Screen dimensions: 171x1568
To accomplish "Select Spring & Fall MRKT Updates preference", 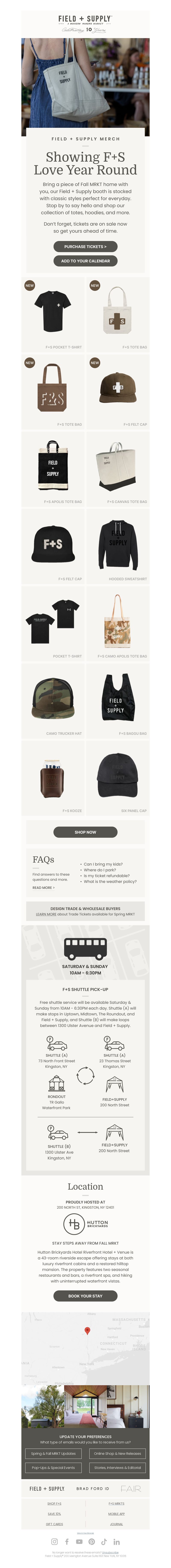I will point(54,1453).
